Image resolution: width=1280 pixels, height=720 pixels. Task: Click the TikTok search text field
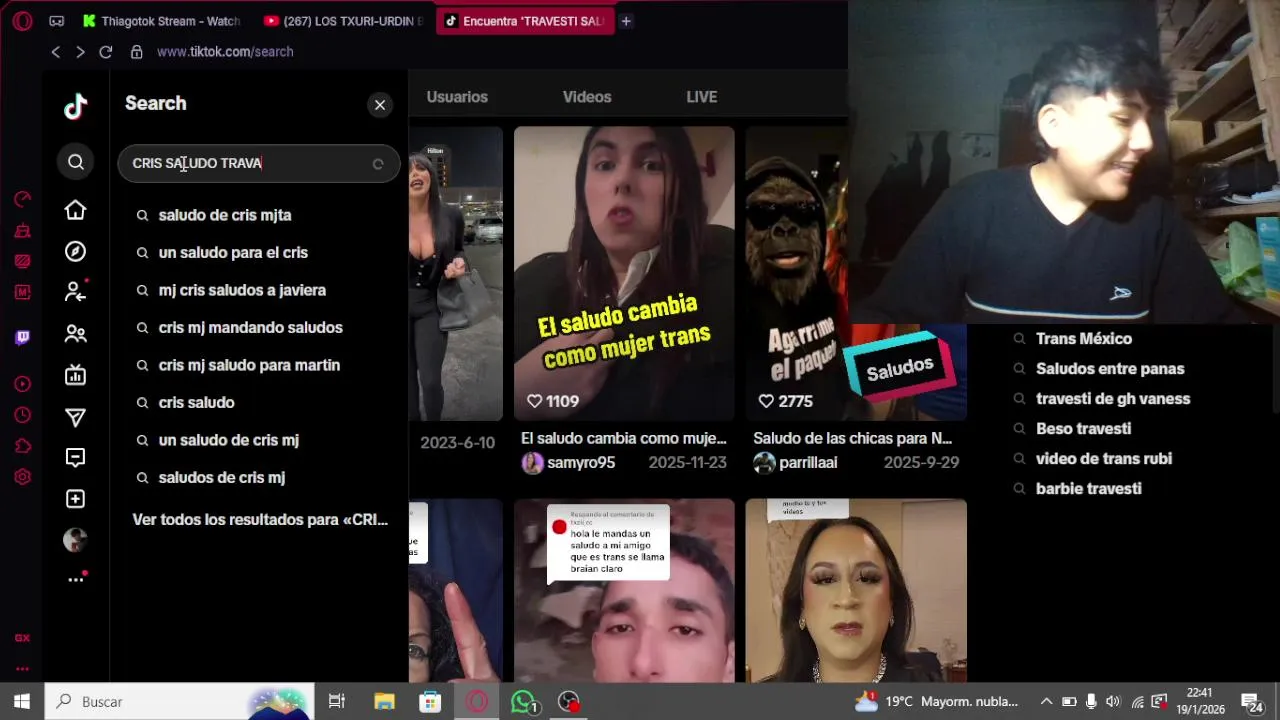[x=259, y=163]
